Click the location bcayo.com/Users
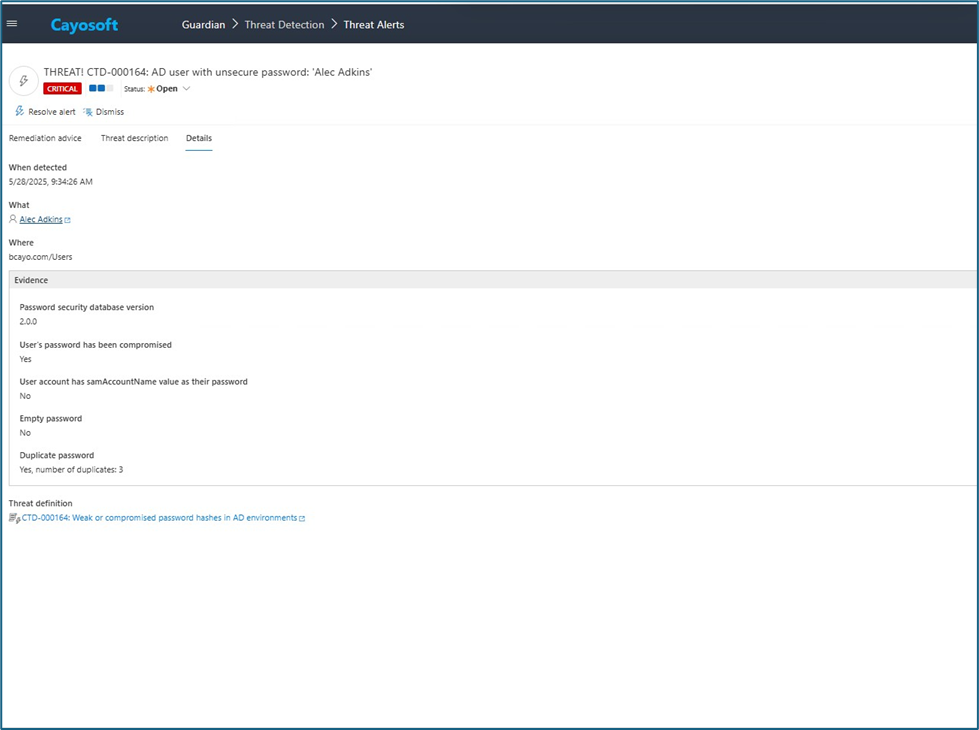Screen dimensions: 979x730 (41, 257)
